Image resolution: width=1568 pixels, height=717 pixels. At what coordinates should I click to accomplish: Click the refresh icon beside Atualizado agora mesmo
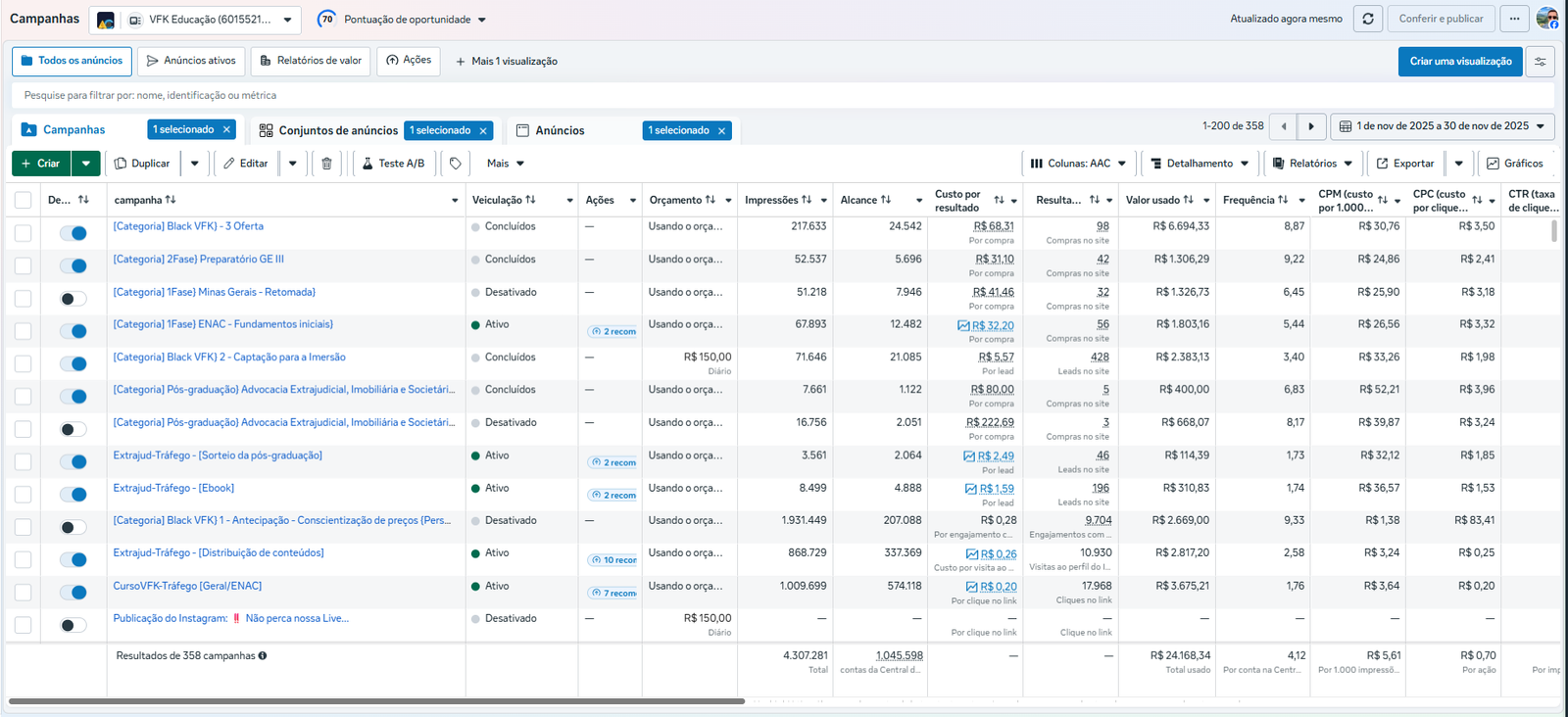[x=1367, y=19]
